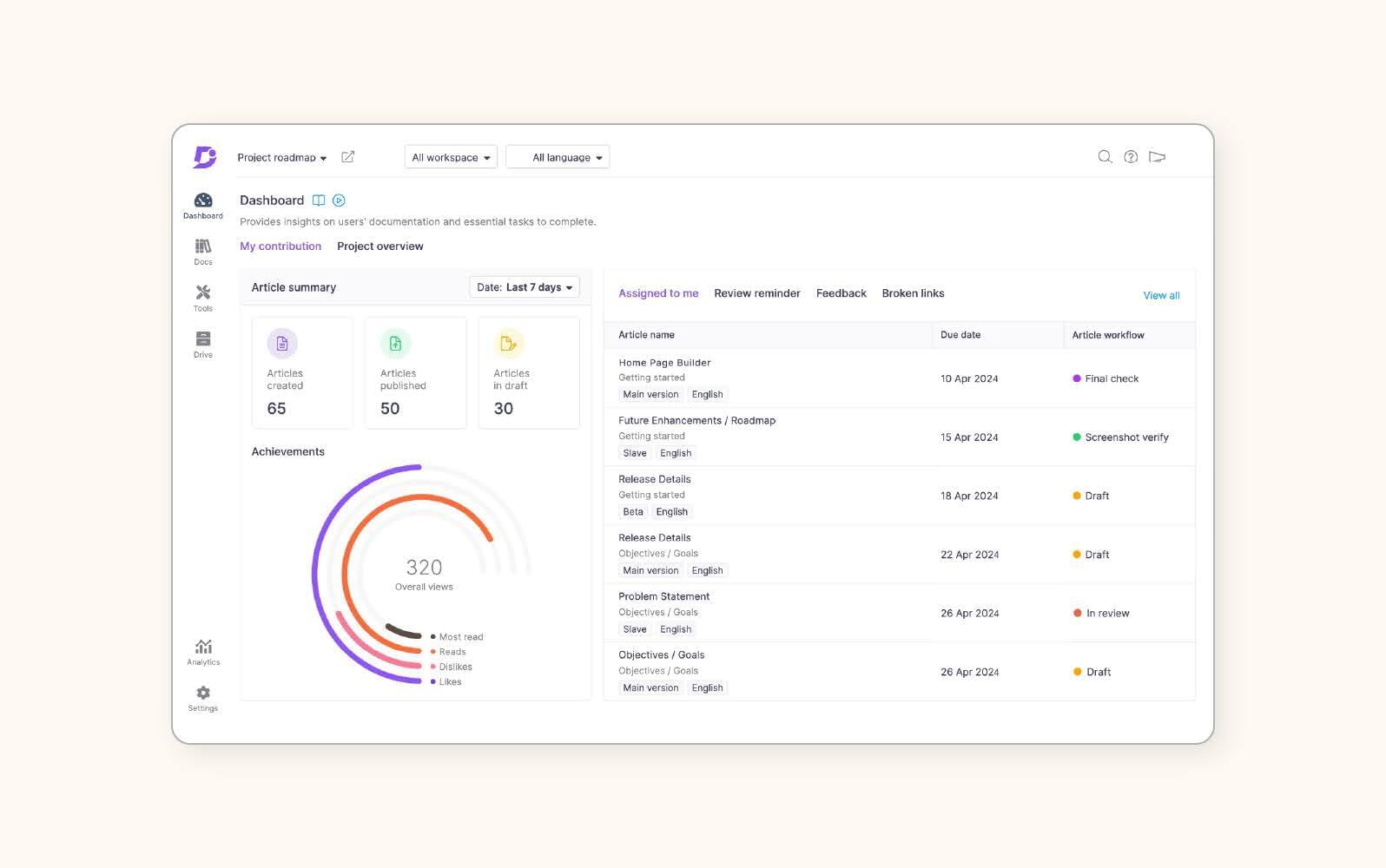Click the Beta version tag
Viewport: 1386px width, 868px height.
pyautogui.click(x=633, y=512)
